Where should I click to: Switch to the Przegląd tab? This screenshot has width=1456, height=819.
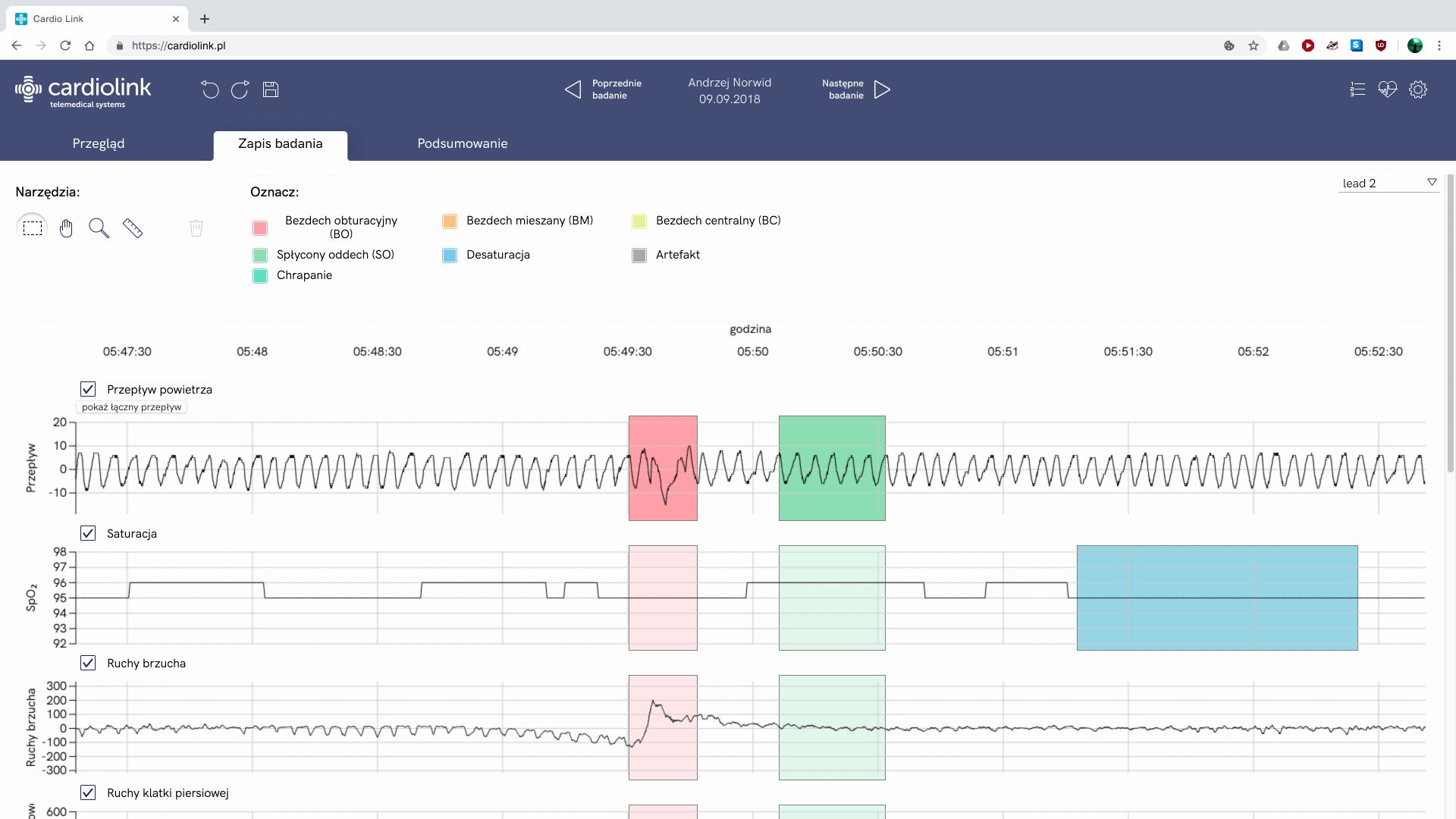(x=99, y=143)
